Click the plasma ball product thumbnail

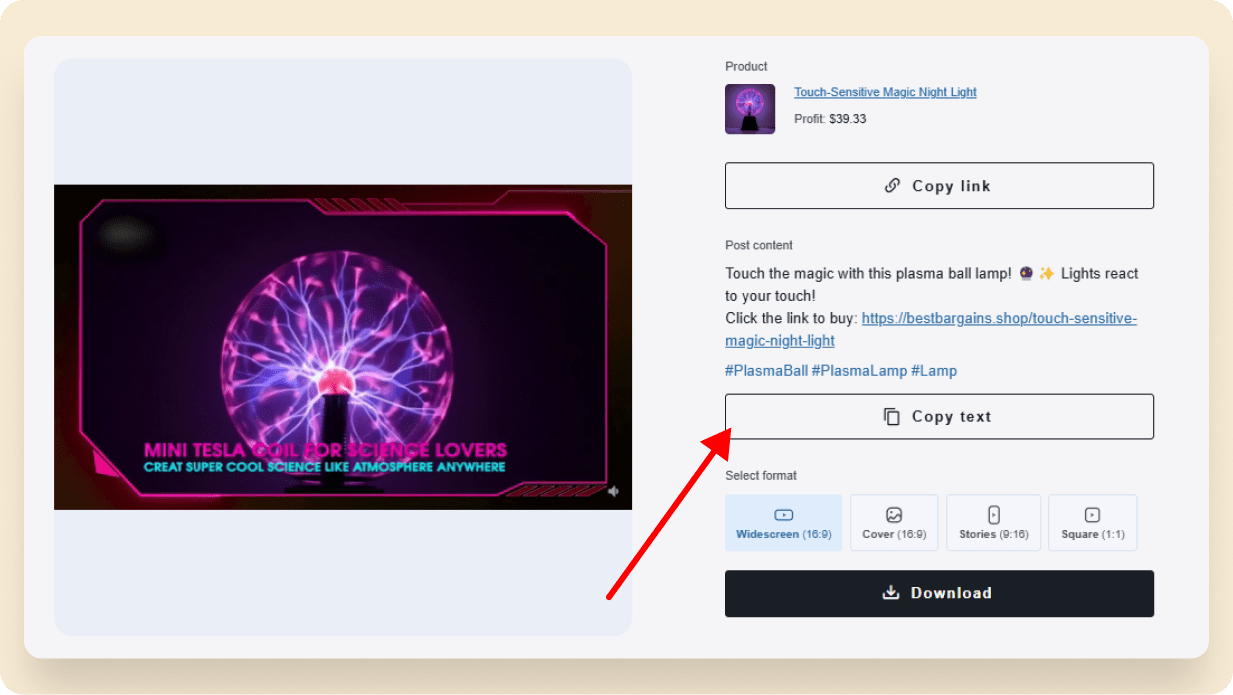point(750,108)
